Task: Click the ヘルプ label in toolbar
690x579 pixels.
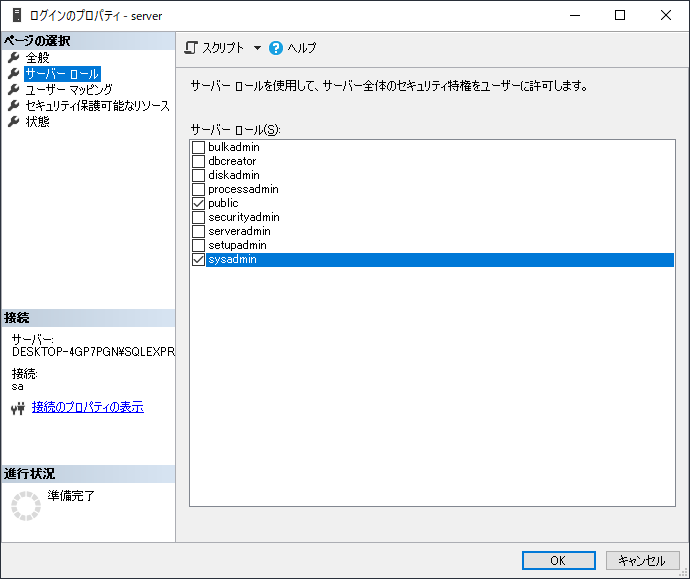Action: [x=302, y=48]
